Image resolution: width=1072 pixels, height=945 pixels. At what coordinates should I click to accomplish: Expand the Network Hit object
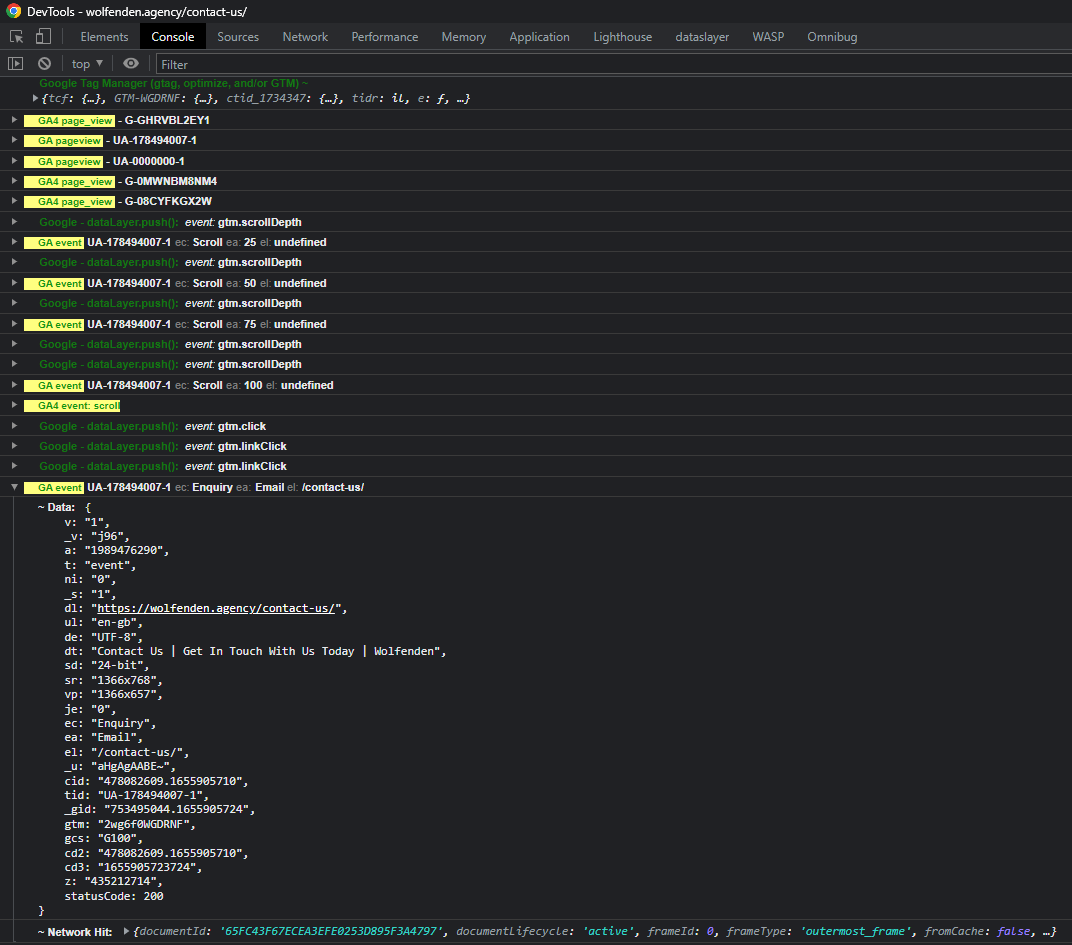[x=126, y=931]
